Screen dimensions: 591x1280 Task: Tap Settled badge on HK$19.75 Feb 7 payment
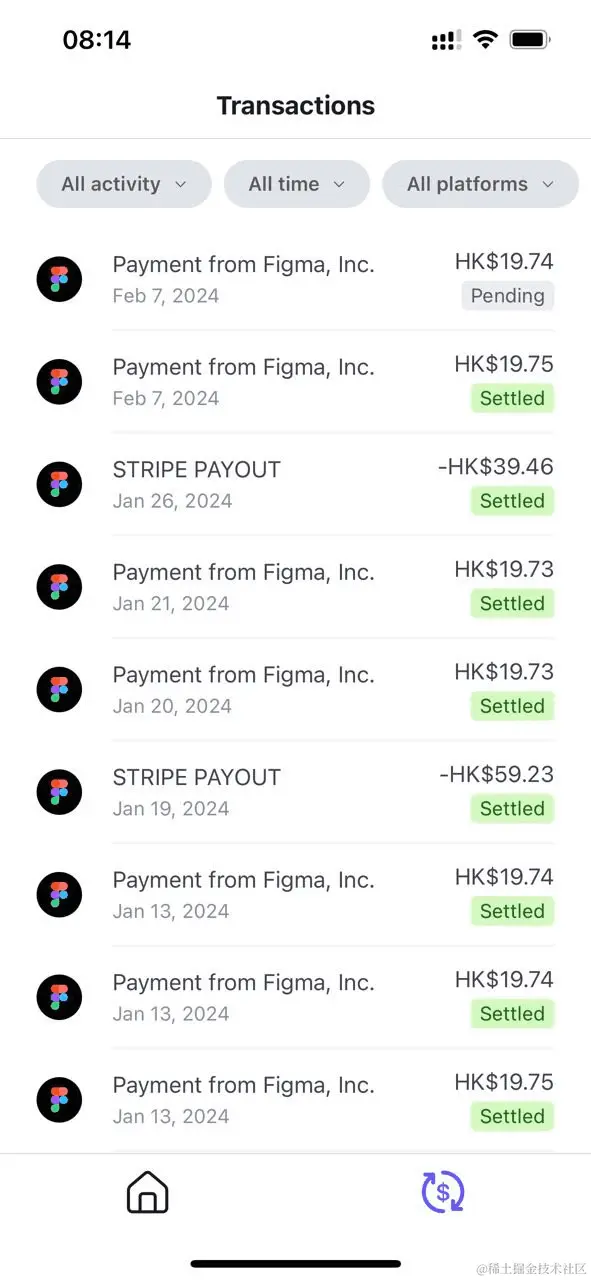click(512, 398)
